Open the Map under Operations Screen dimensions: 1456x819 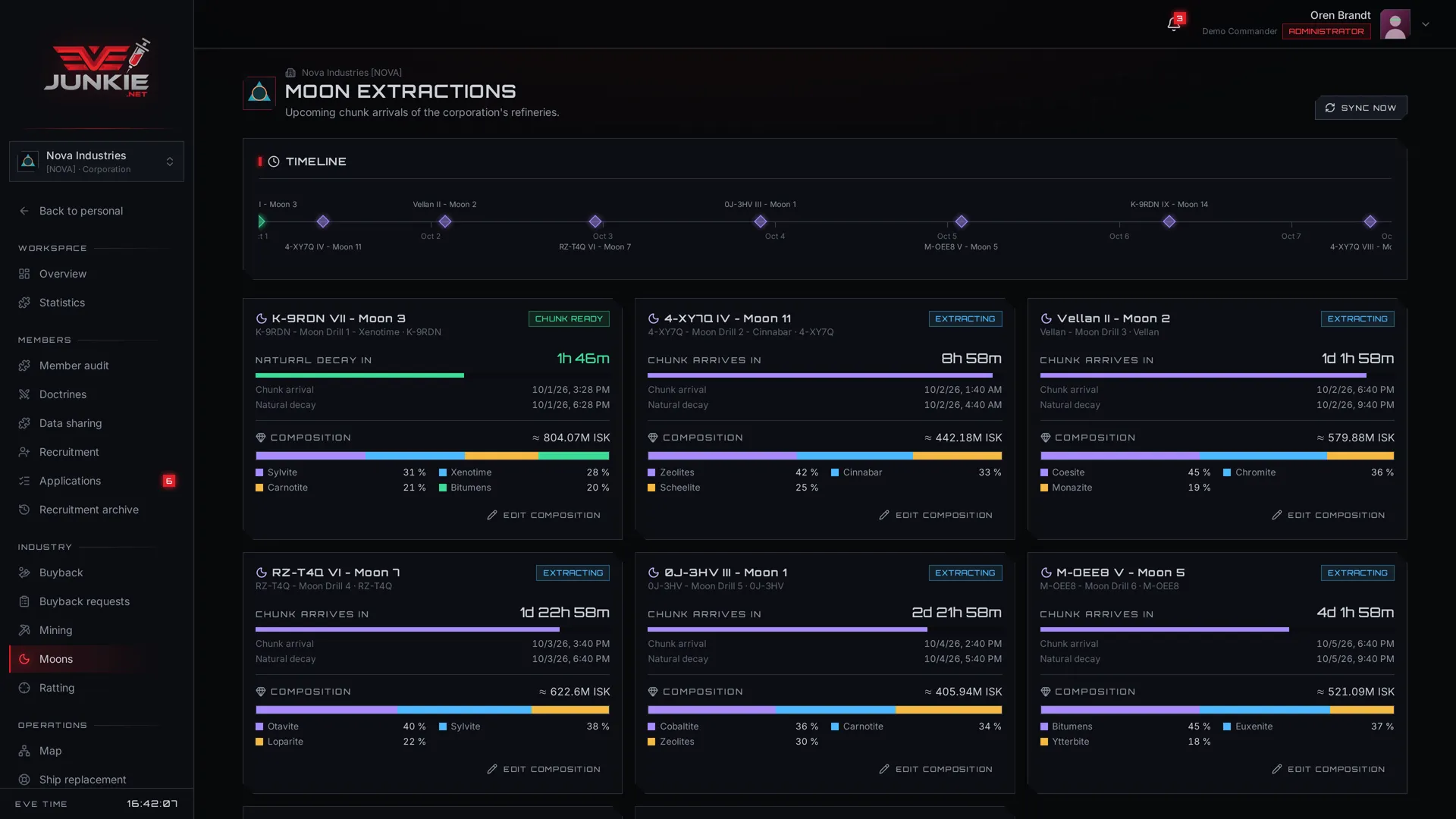[96, 751]
